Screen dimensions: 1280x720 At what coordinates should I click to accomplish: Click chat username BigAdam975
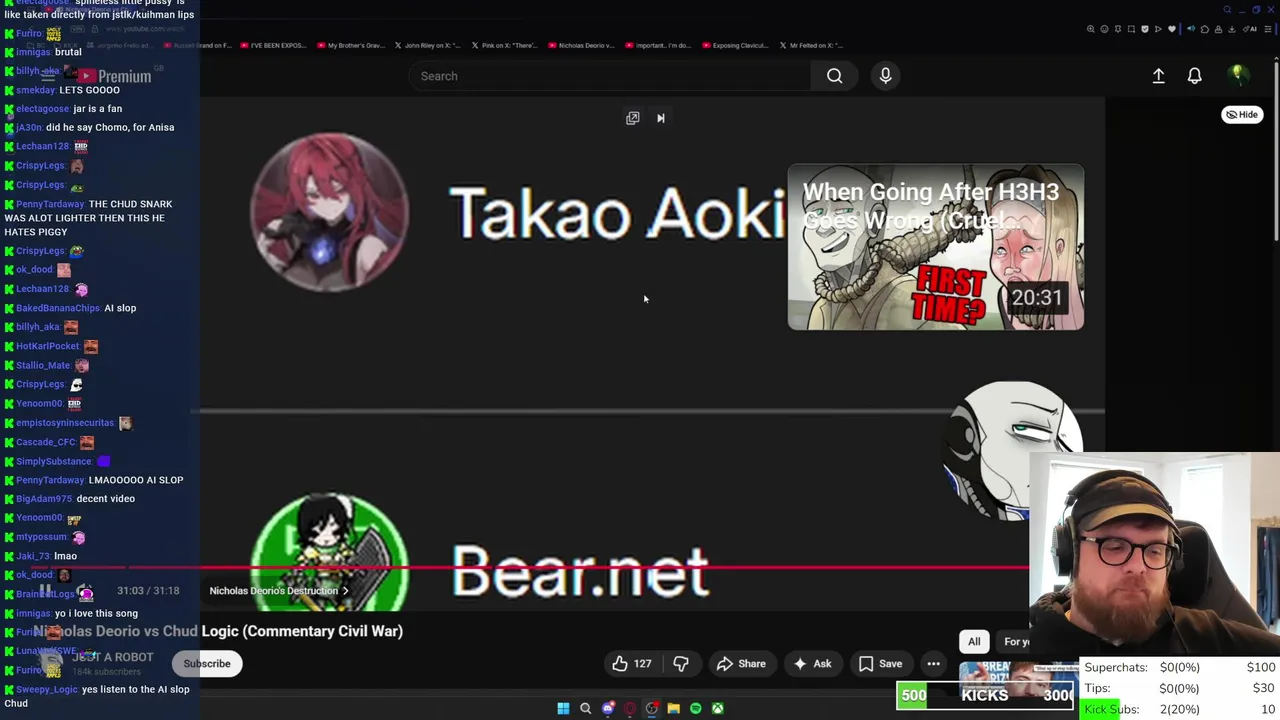[x=44, y=499]
